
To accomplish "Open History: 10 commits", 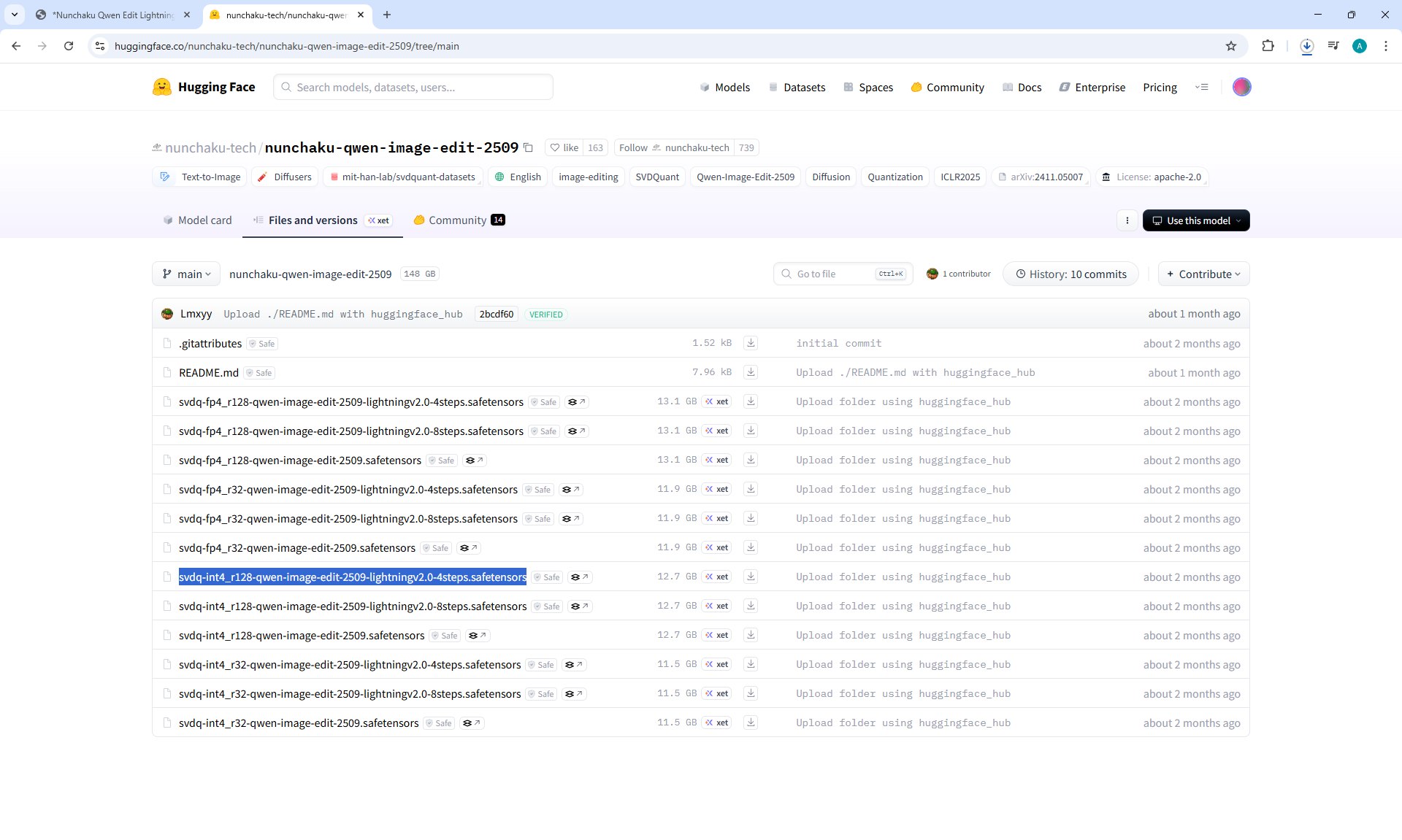I will pos(1070,274).
